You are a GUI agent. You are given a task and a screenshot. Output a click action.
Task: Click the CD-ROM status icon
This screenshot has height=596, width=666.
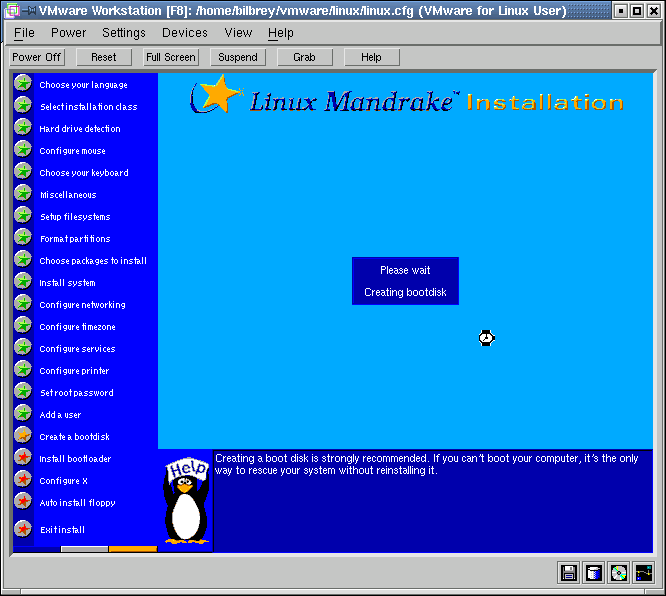click(x=619, y=573)
